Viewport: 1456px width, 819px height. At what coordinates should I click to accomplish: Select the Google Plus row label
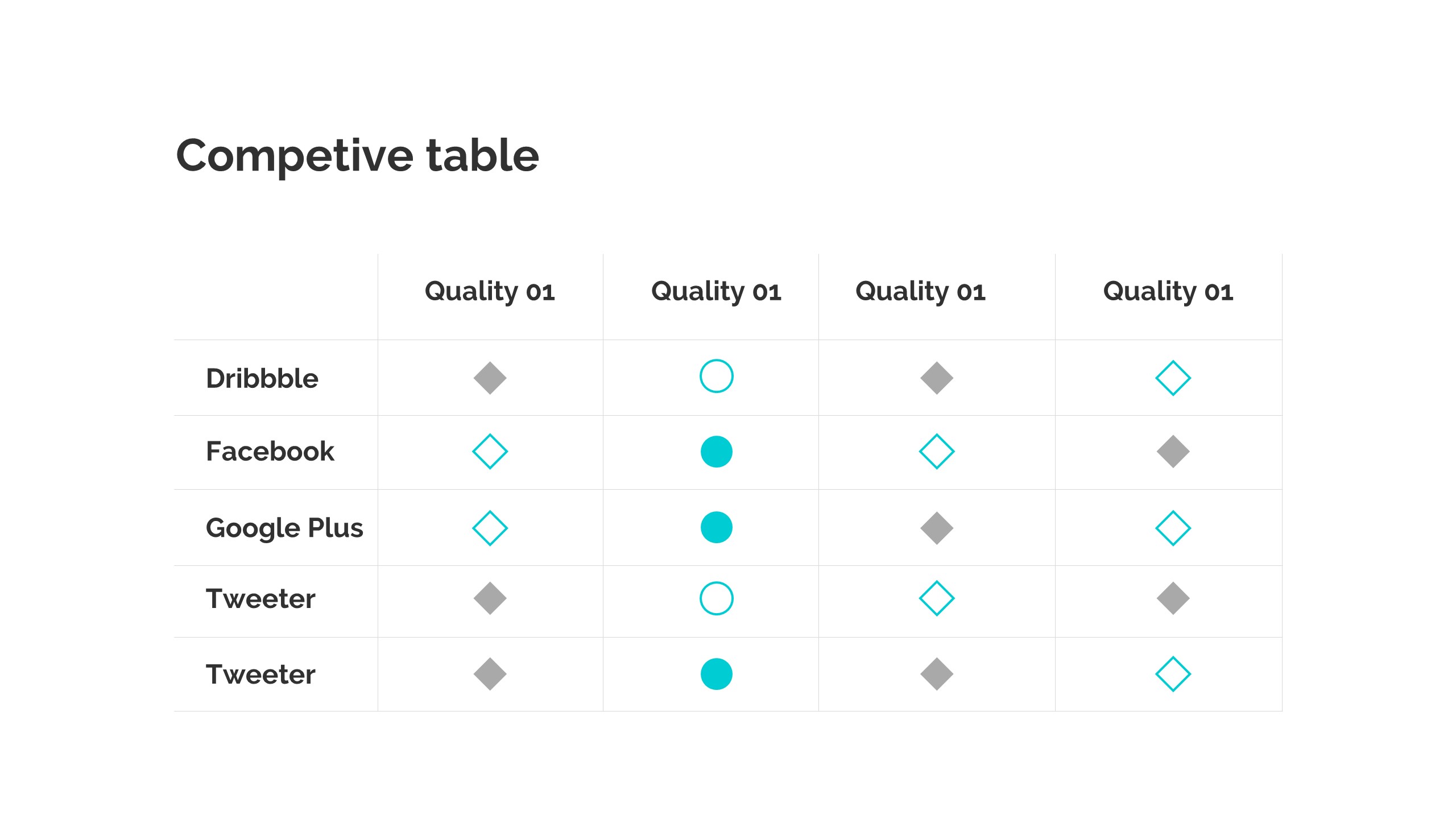pos(284,528)
